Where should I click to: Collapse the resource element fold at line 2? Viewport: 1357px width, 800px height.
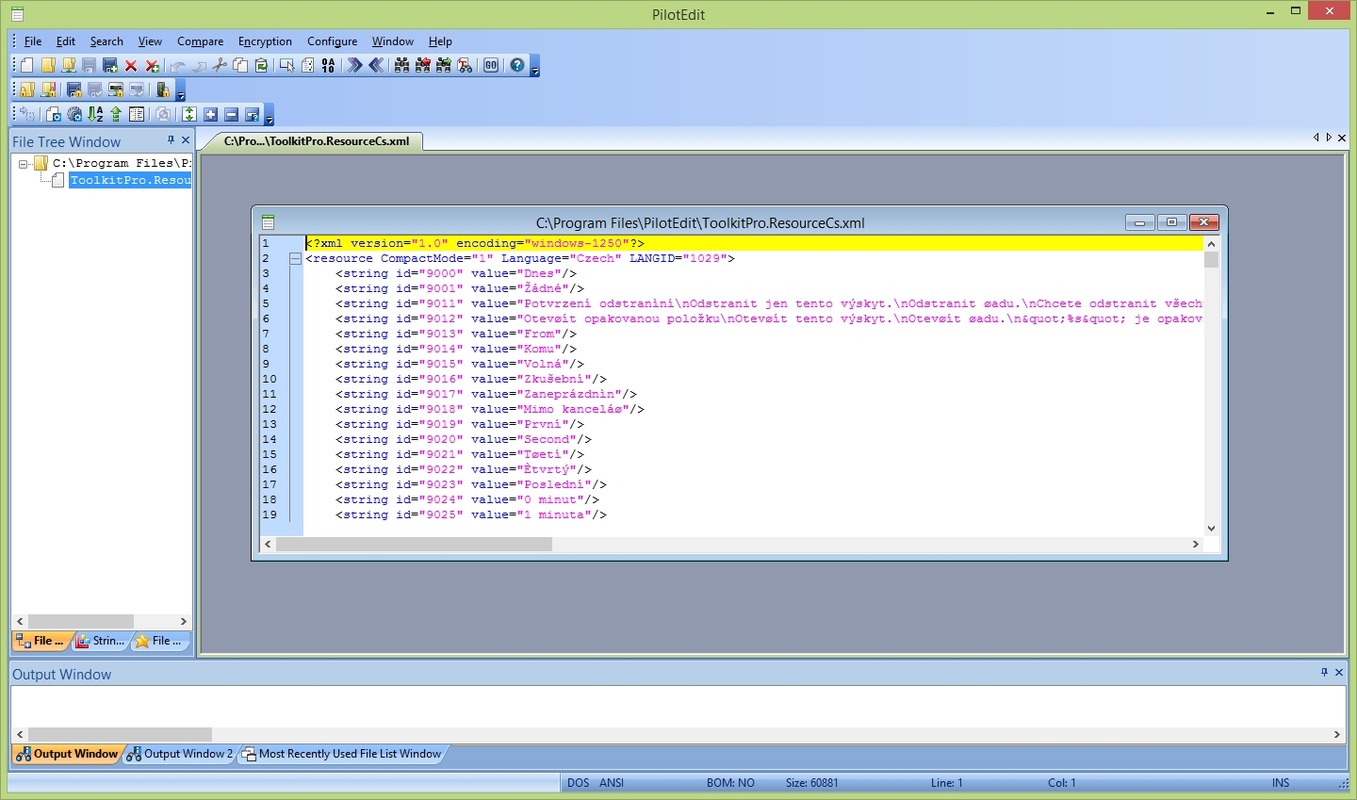pos(295,259)
